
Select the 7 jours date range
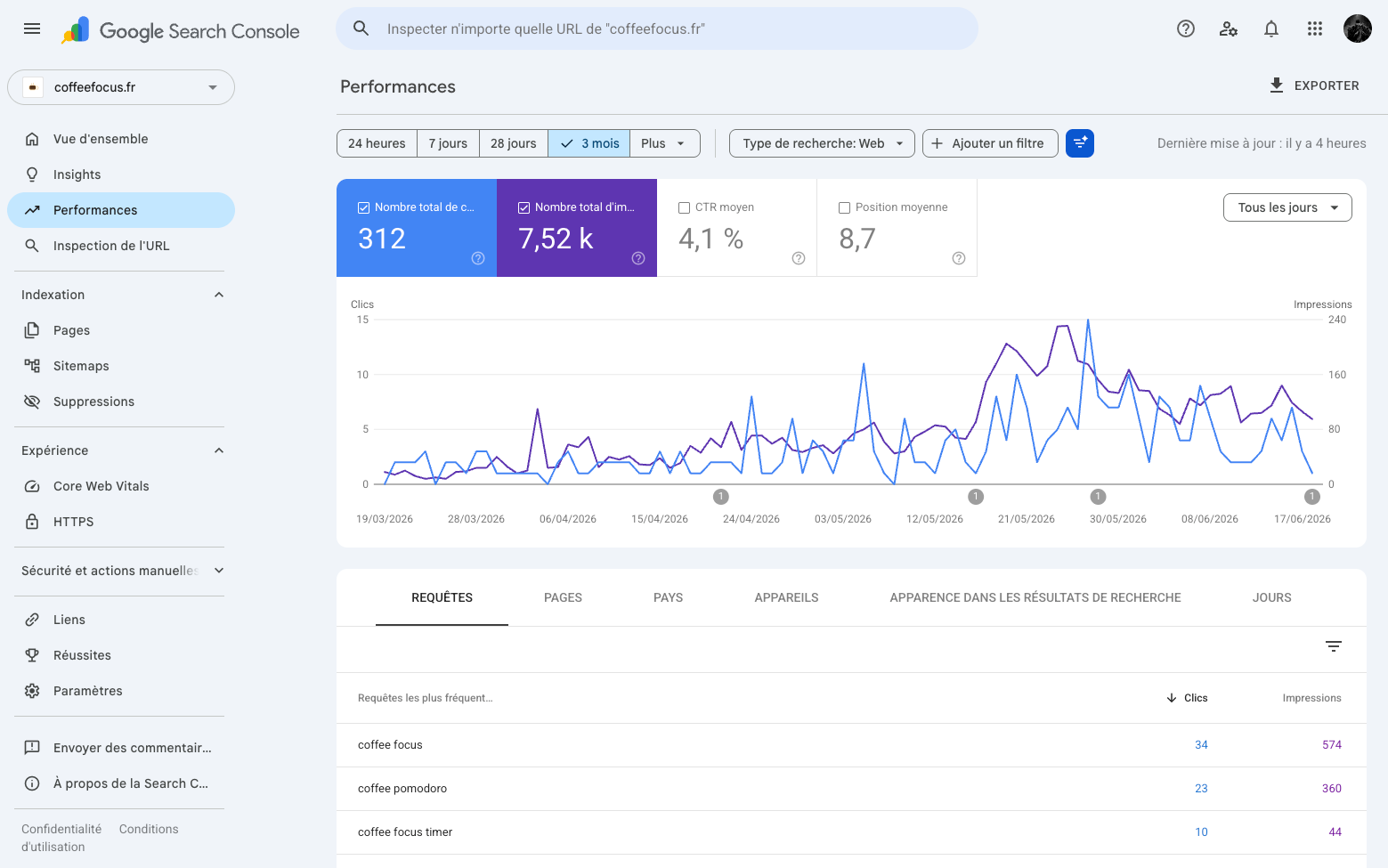point(448,143)
